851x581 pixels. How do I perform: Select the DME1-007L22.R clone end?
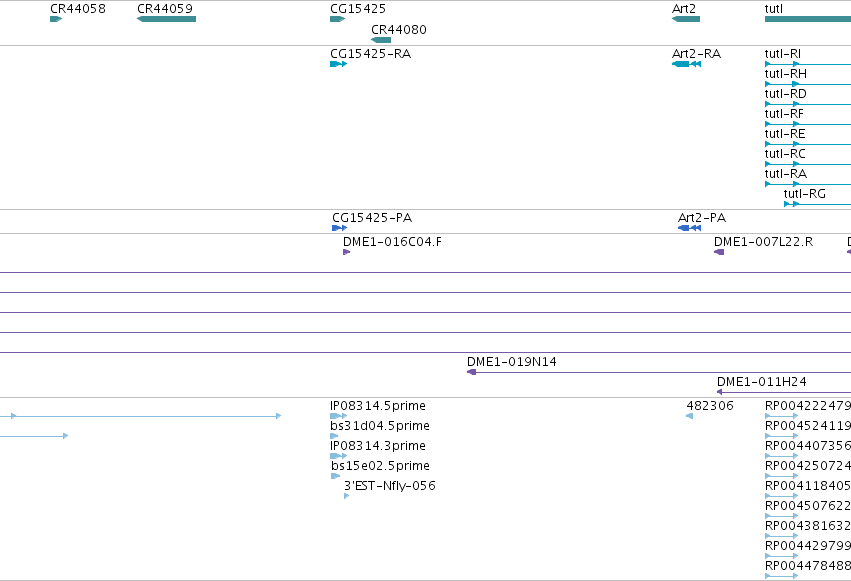[719, 252]
